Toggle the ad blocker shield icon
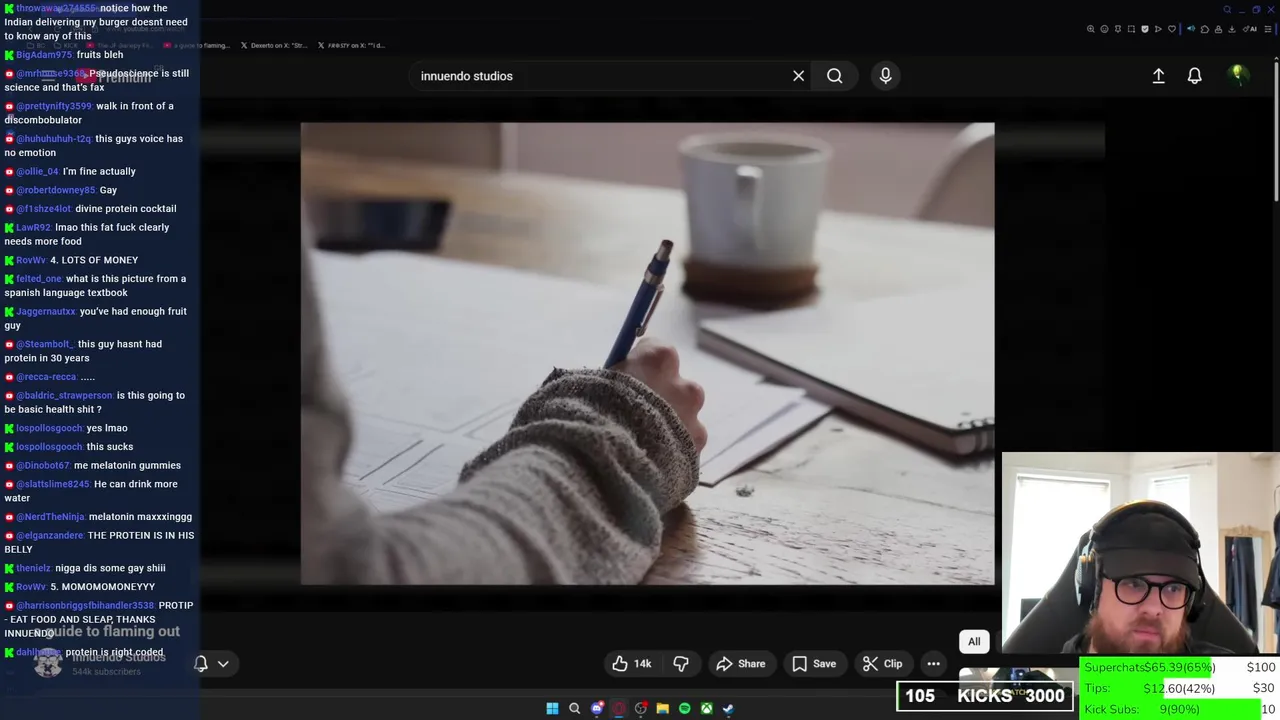1280x720 pixels. (x=1145, y=29)
